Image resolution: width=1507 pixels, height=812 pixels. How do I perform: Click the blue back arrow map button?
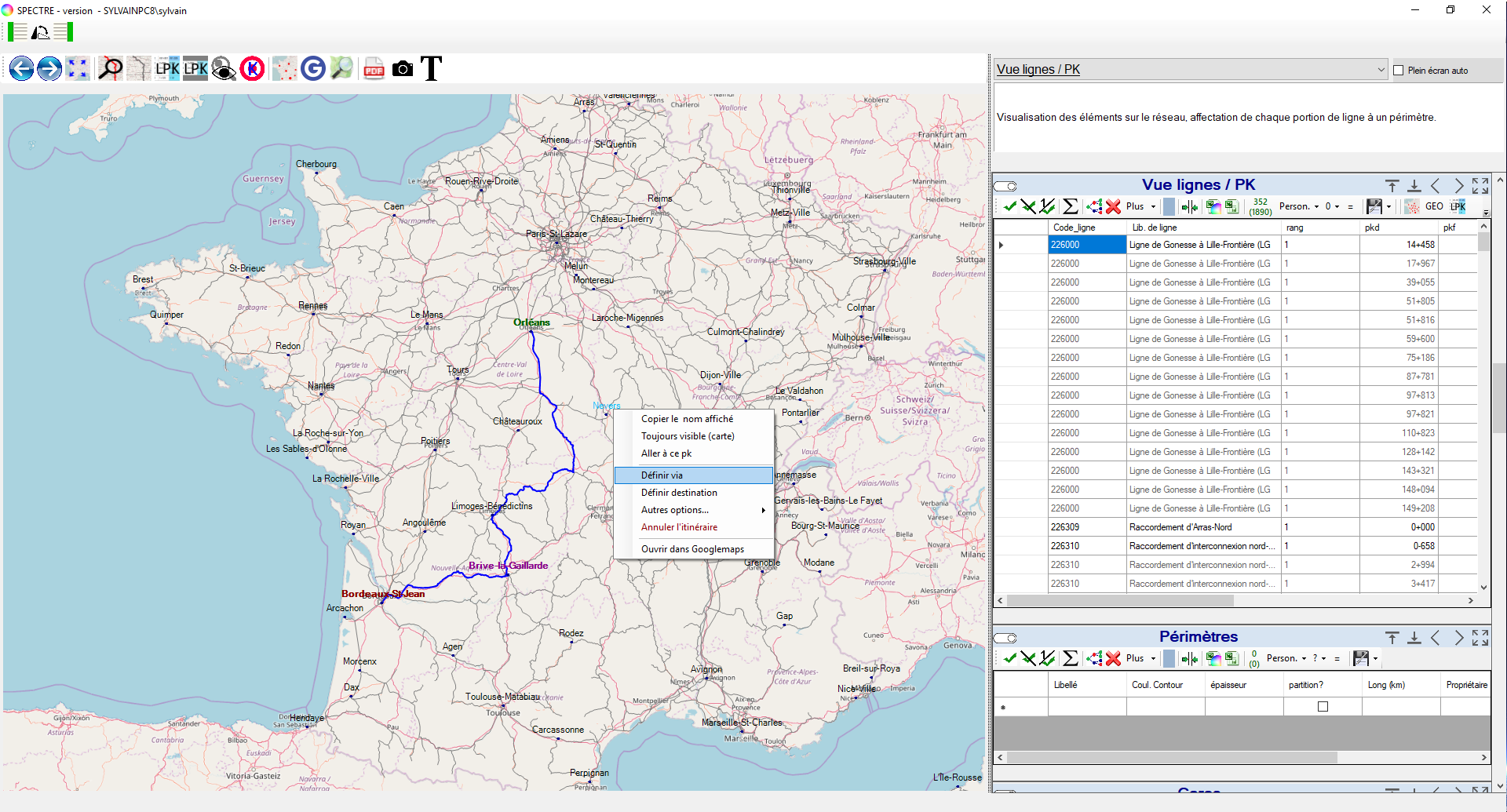(x=21, y=69)
